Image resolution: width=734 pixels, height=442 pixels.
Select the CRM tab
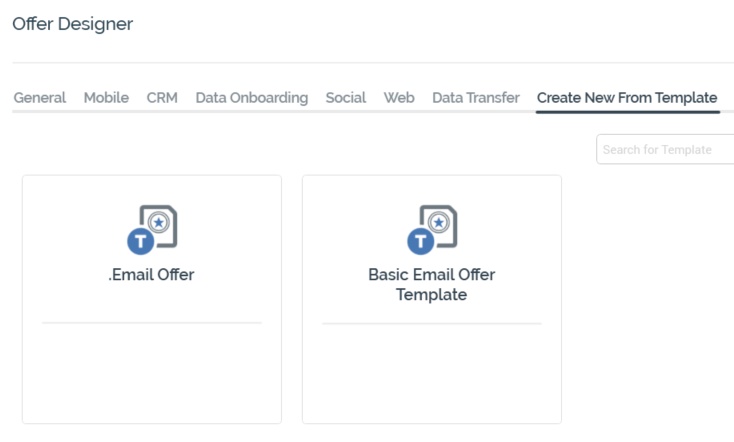[162, 98]
